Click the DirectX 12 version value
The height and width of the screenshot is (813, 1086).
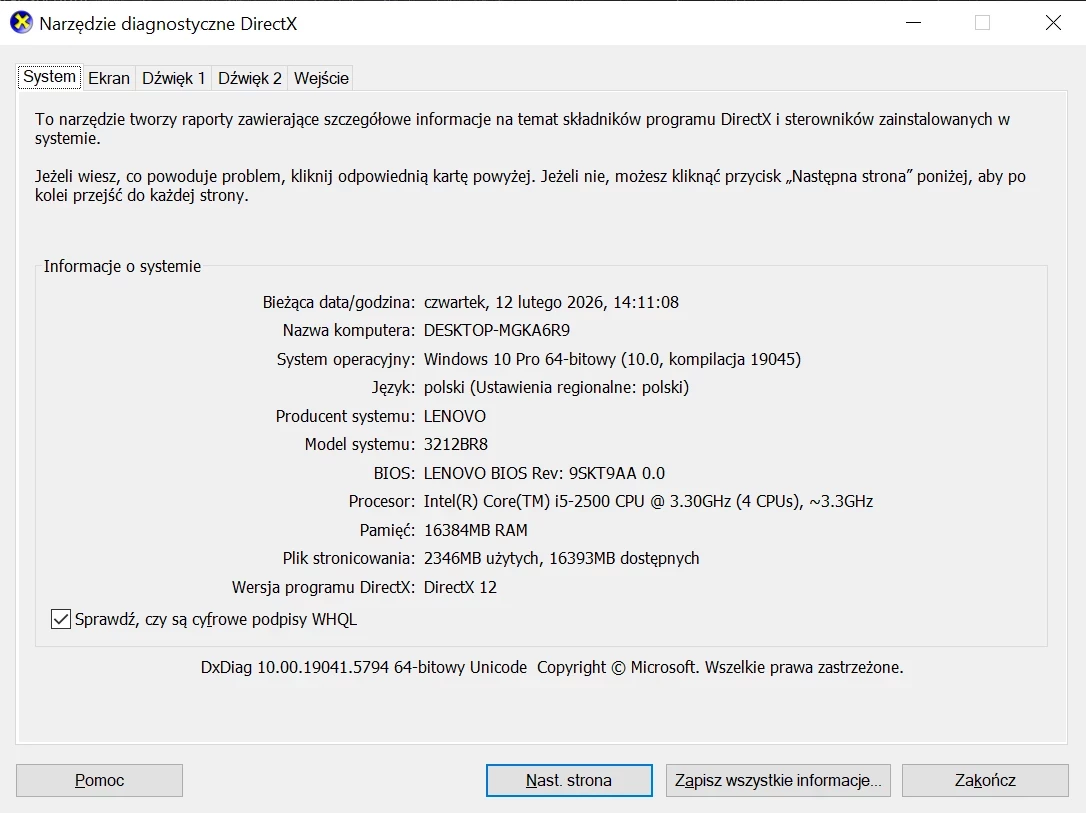point(460,587)
